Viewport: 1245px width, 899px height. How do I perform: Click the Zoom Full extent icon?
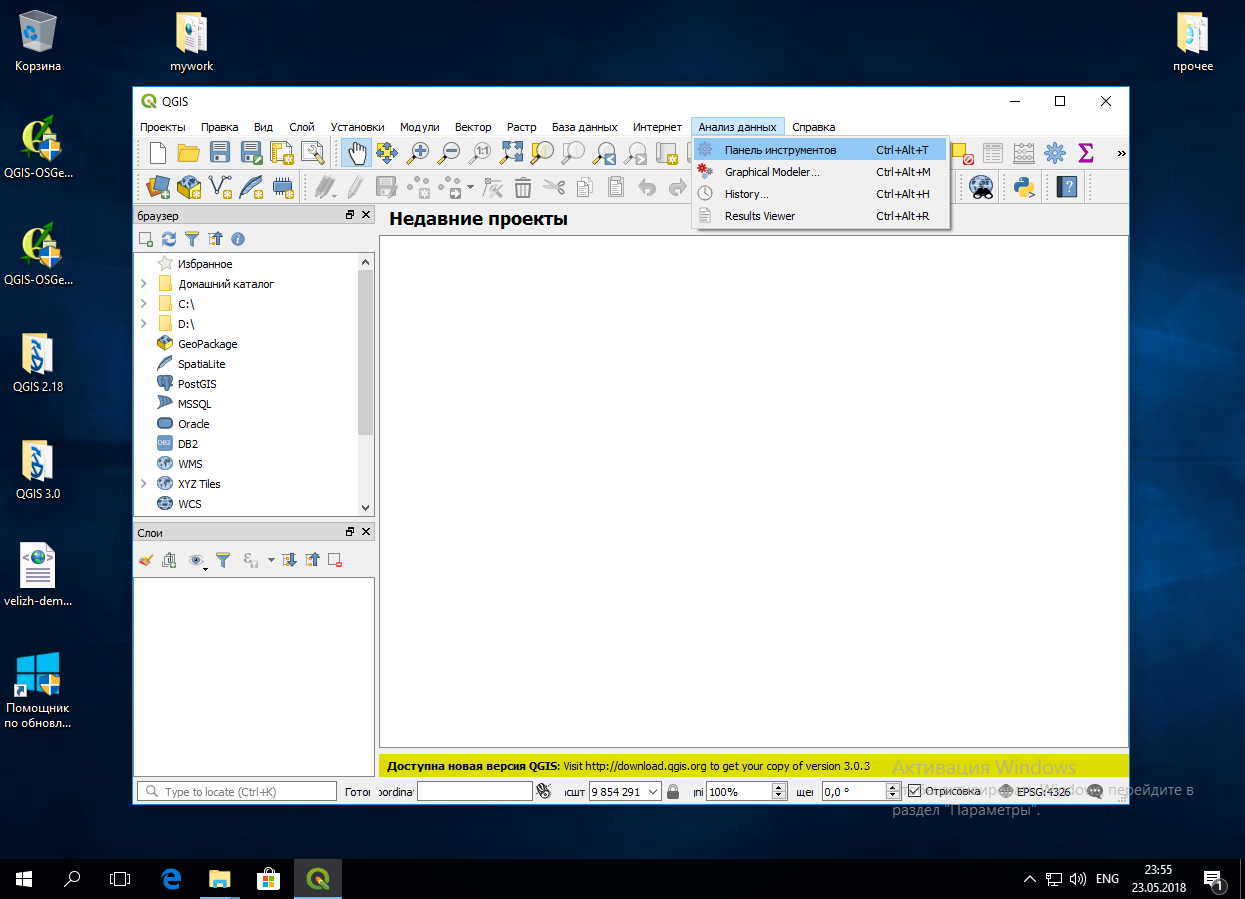point(512,153)
